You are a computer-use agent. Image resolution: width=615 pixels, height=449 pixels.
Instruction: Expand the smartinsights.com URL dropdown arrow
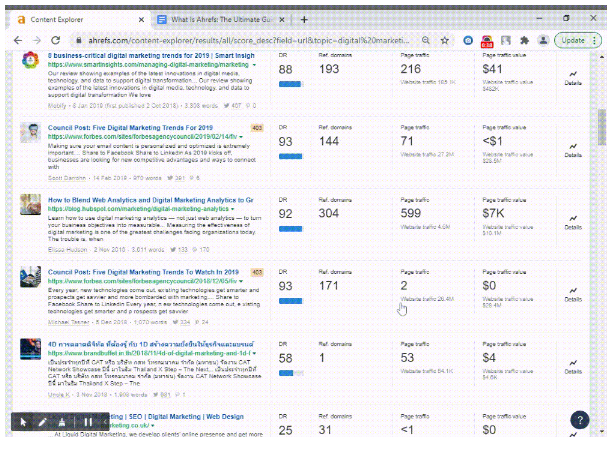coord(255,65)
